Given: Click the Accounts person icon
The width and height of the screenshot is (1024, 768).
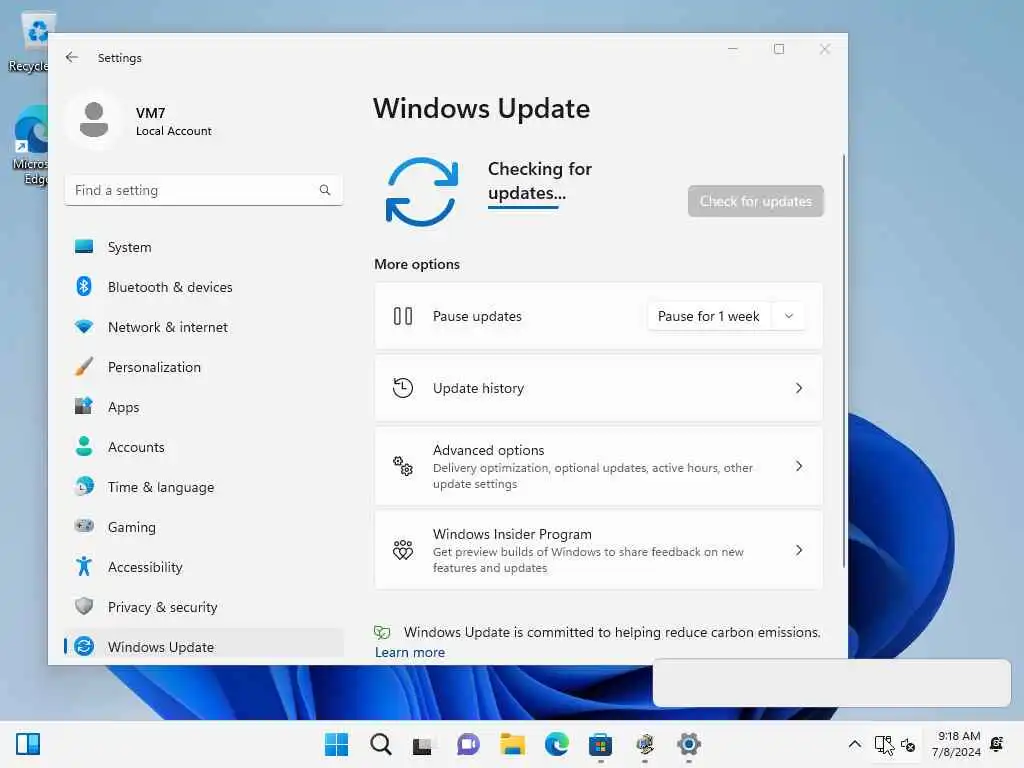Looking at the screenshot, I should [x=84, y=446].
